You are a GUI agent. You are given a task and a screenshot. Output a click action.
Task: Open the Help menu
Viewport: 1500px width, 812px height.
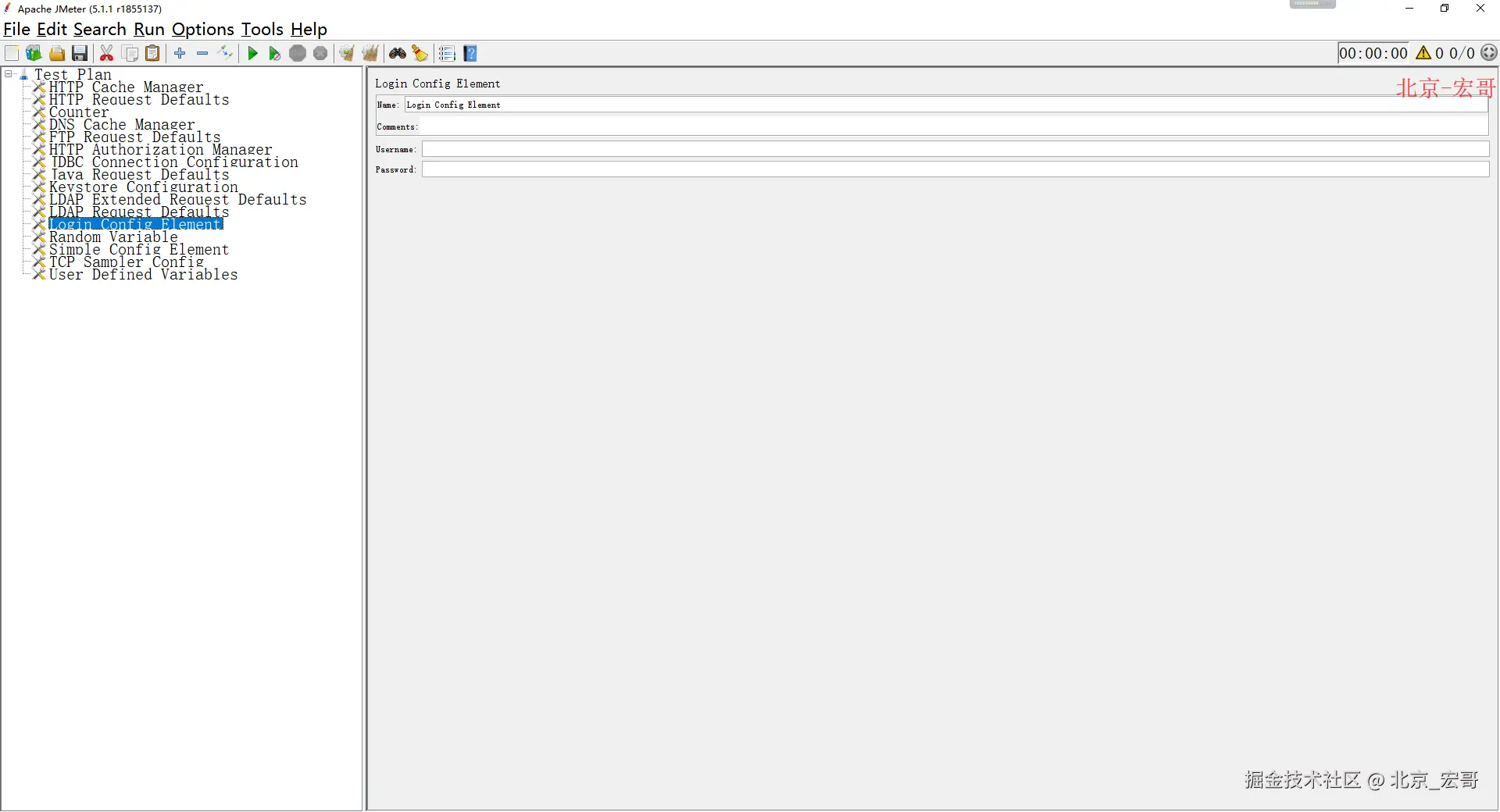[x=309, y=30]
